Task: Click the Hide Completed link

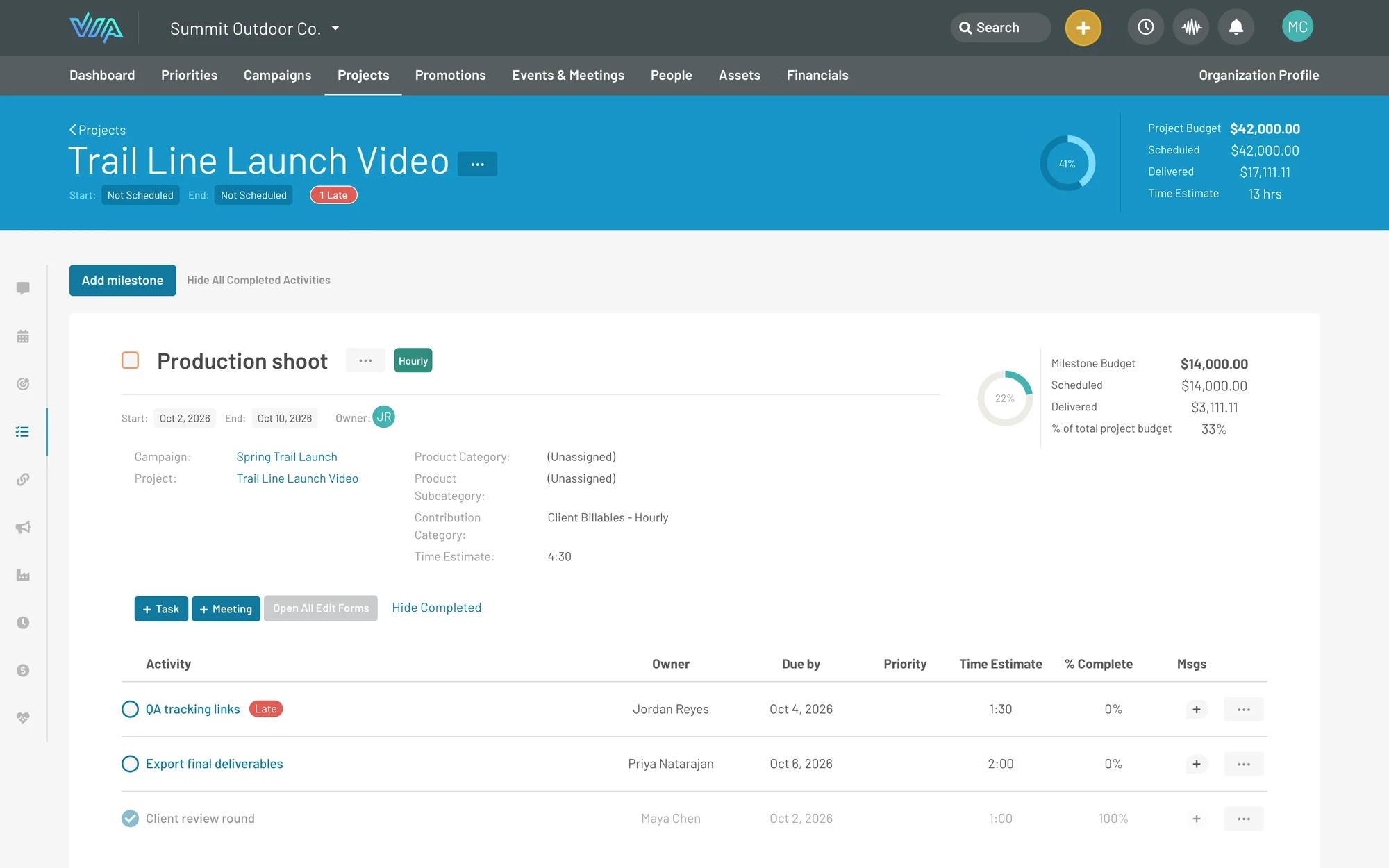Action: point(436,608)
